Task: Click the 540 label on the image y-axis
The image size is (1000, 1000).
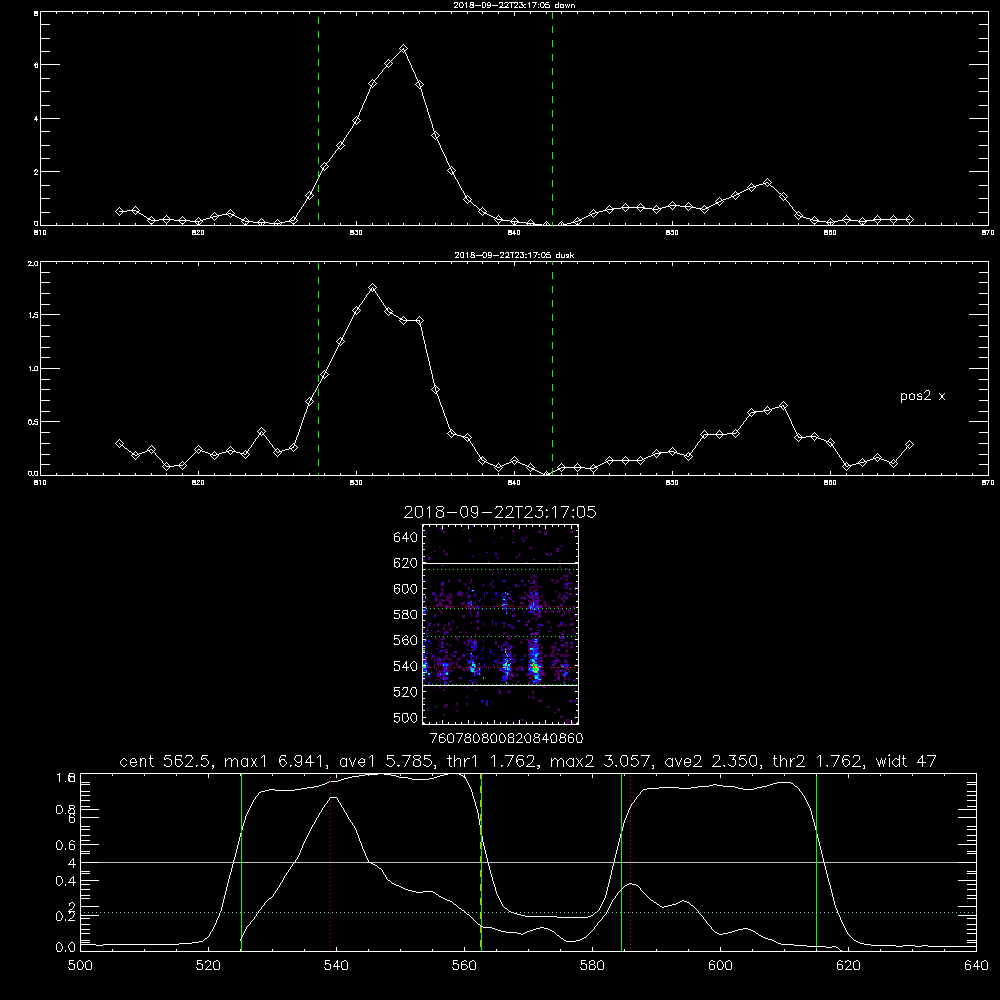Action: 406,666
